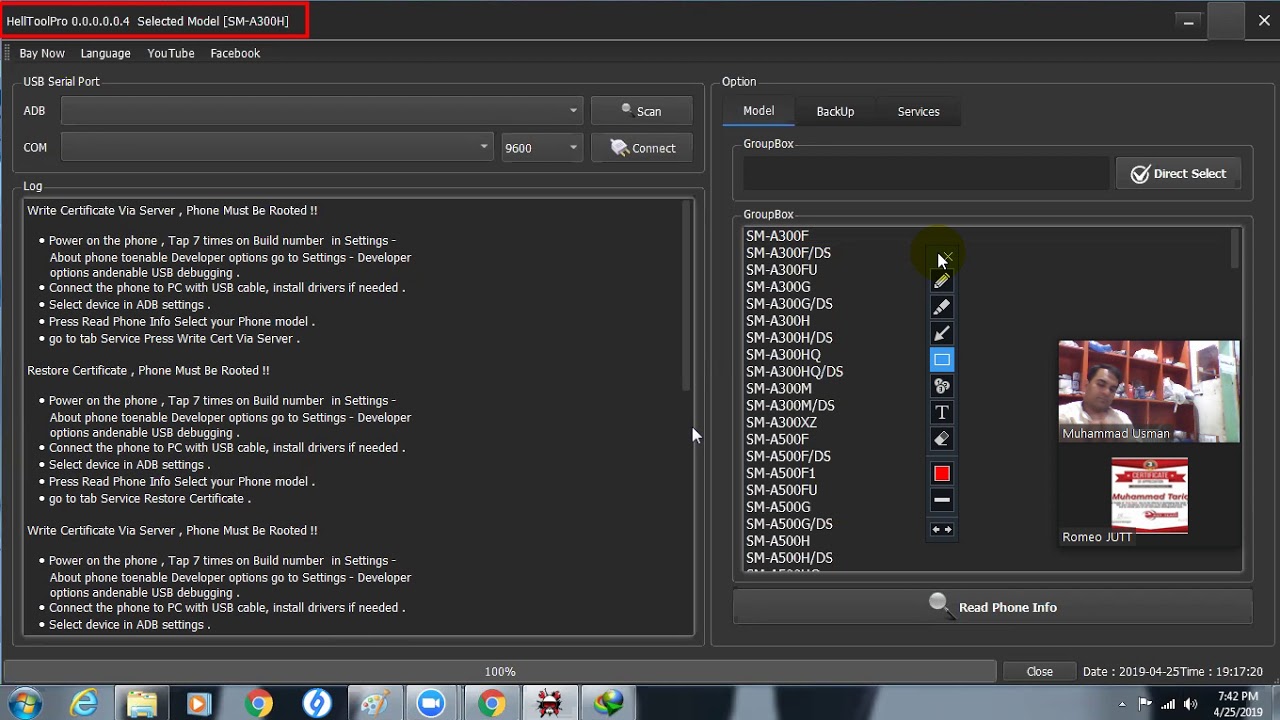Select SM-A500G/DS in model list
Image resolution: width=1280 pixels, height=720 pixels.
789,524
